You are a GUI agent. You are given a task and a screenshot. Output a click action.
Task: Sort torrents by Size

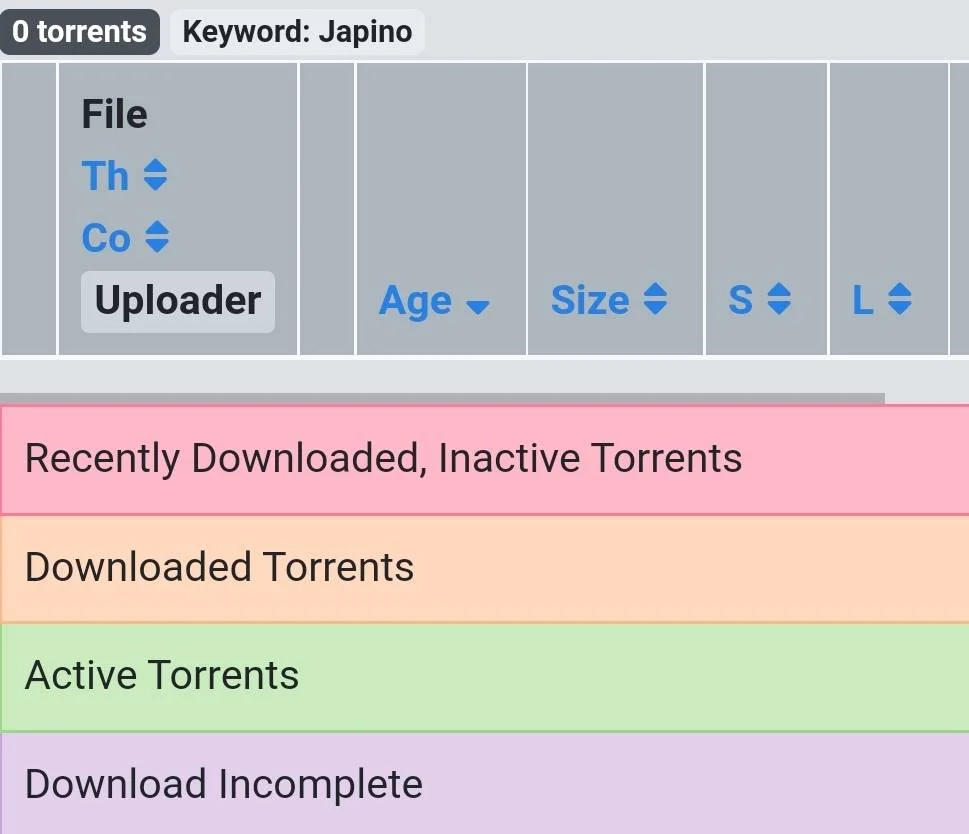tap(609, 300)
